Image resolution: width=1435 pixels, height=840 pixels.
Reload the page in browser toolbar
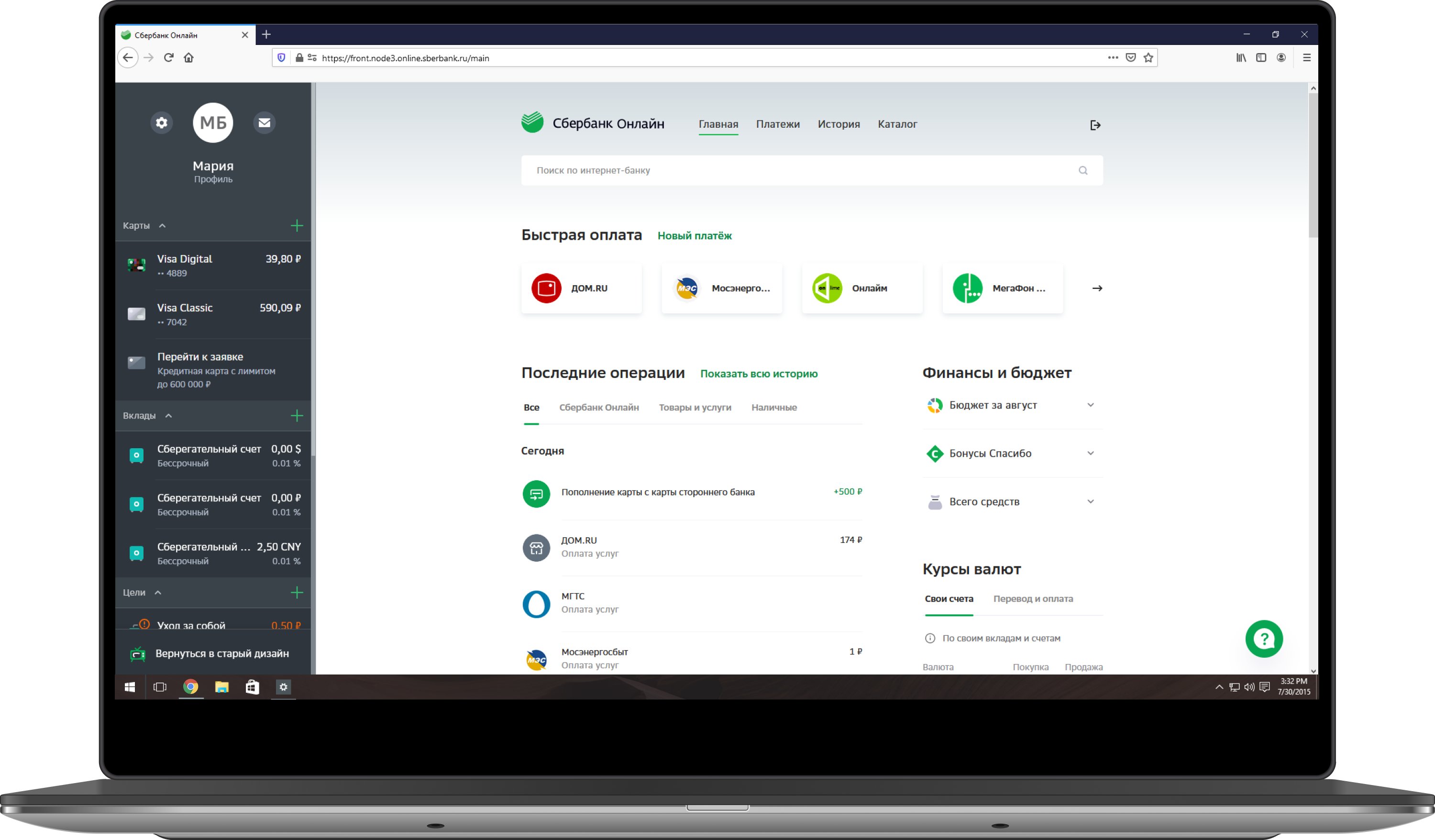click(168, 57)
